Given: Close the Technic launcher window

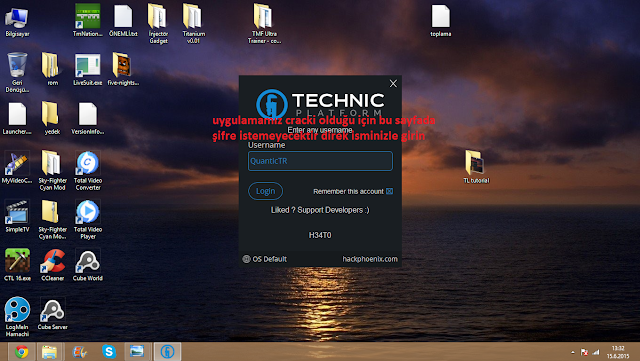Looking at the screenshot, I should point(393,83).
